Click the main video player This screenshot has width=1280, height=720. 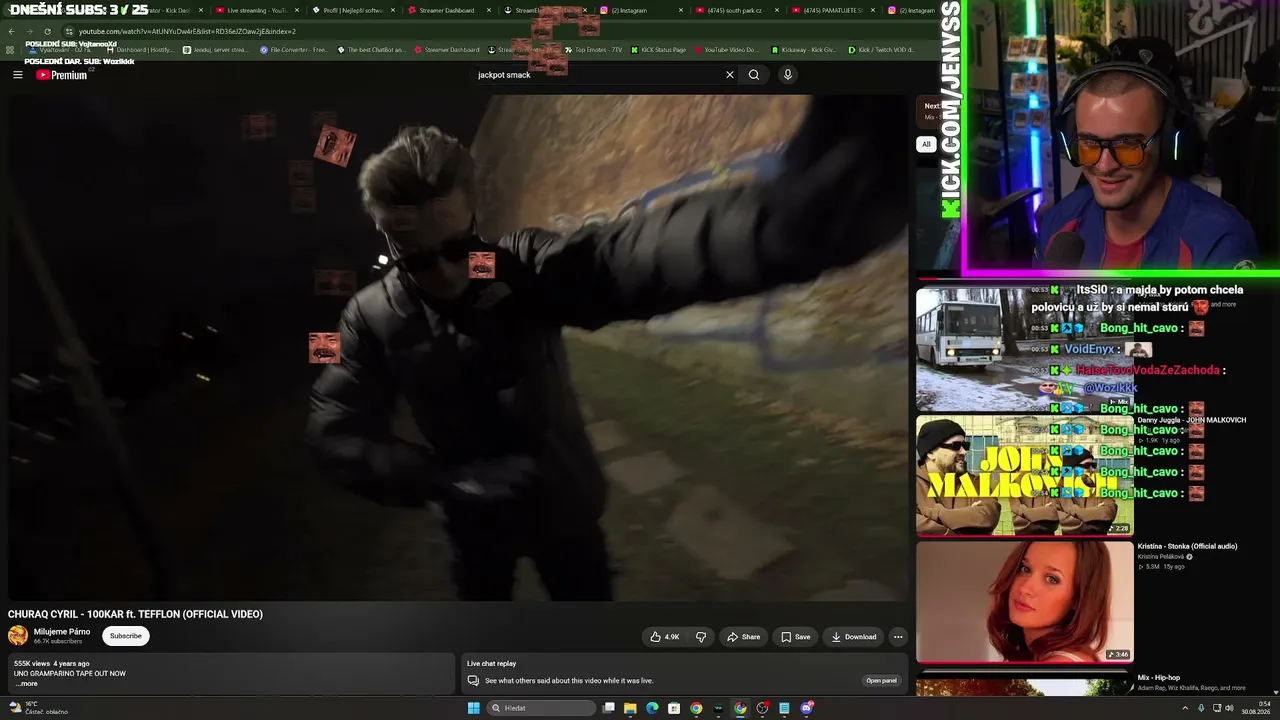pos(458,348)
